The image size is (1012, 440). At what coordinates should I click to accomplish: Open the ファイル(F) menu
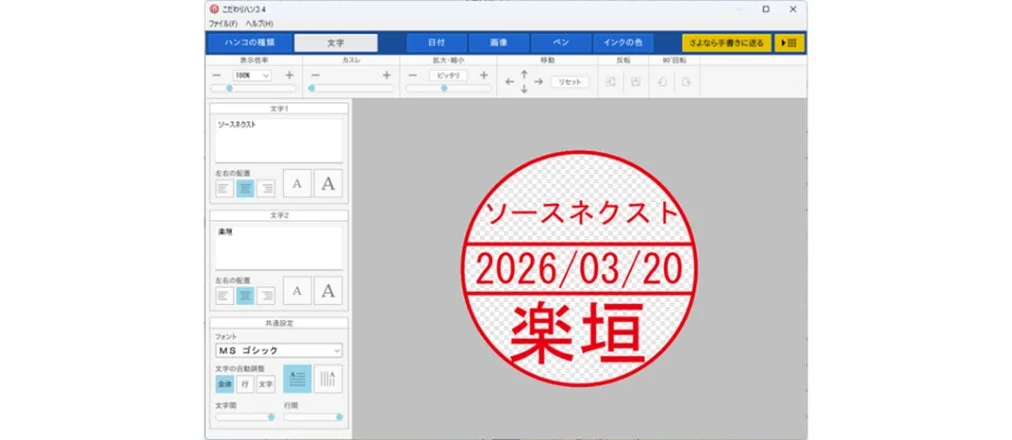222,23
